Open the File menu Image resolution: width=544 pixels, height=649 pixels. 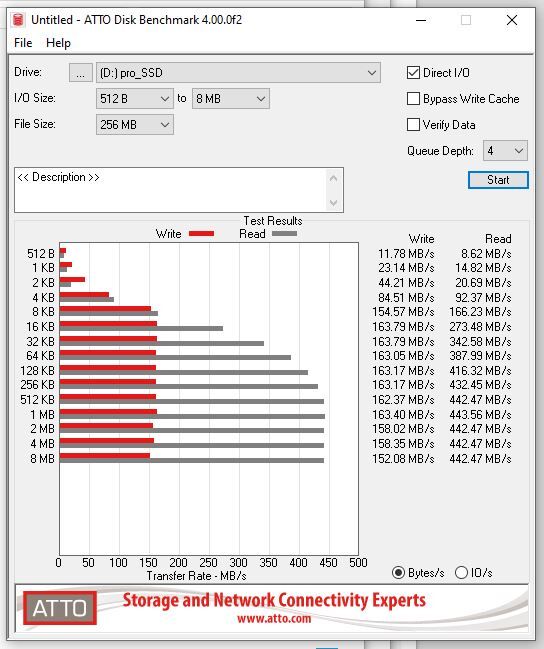(23, 43)
